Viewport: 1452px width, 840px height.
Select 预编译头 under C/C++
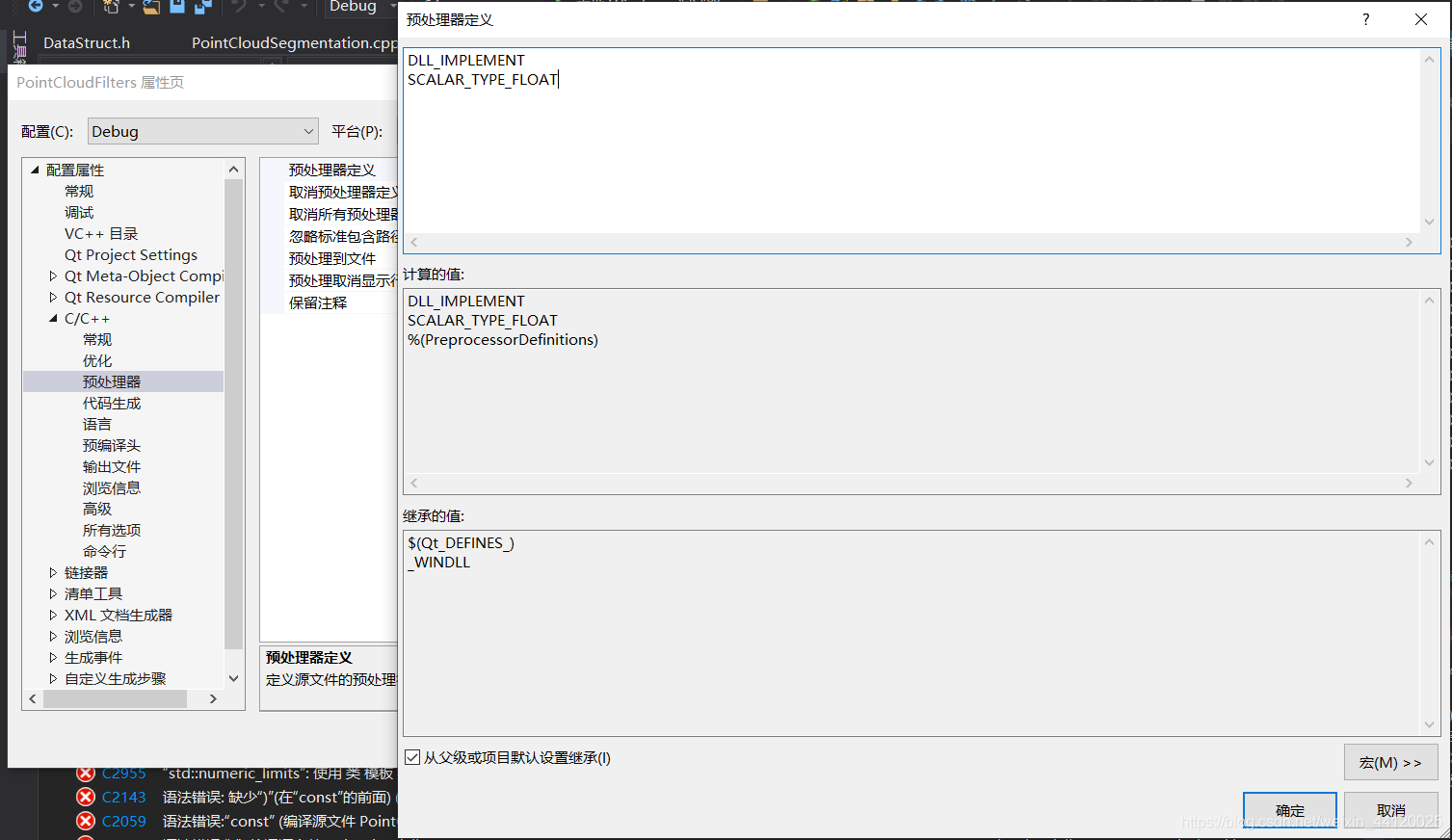coord(112,445)
